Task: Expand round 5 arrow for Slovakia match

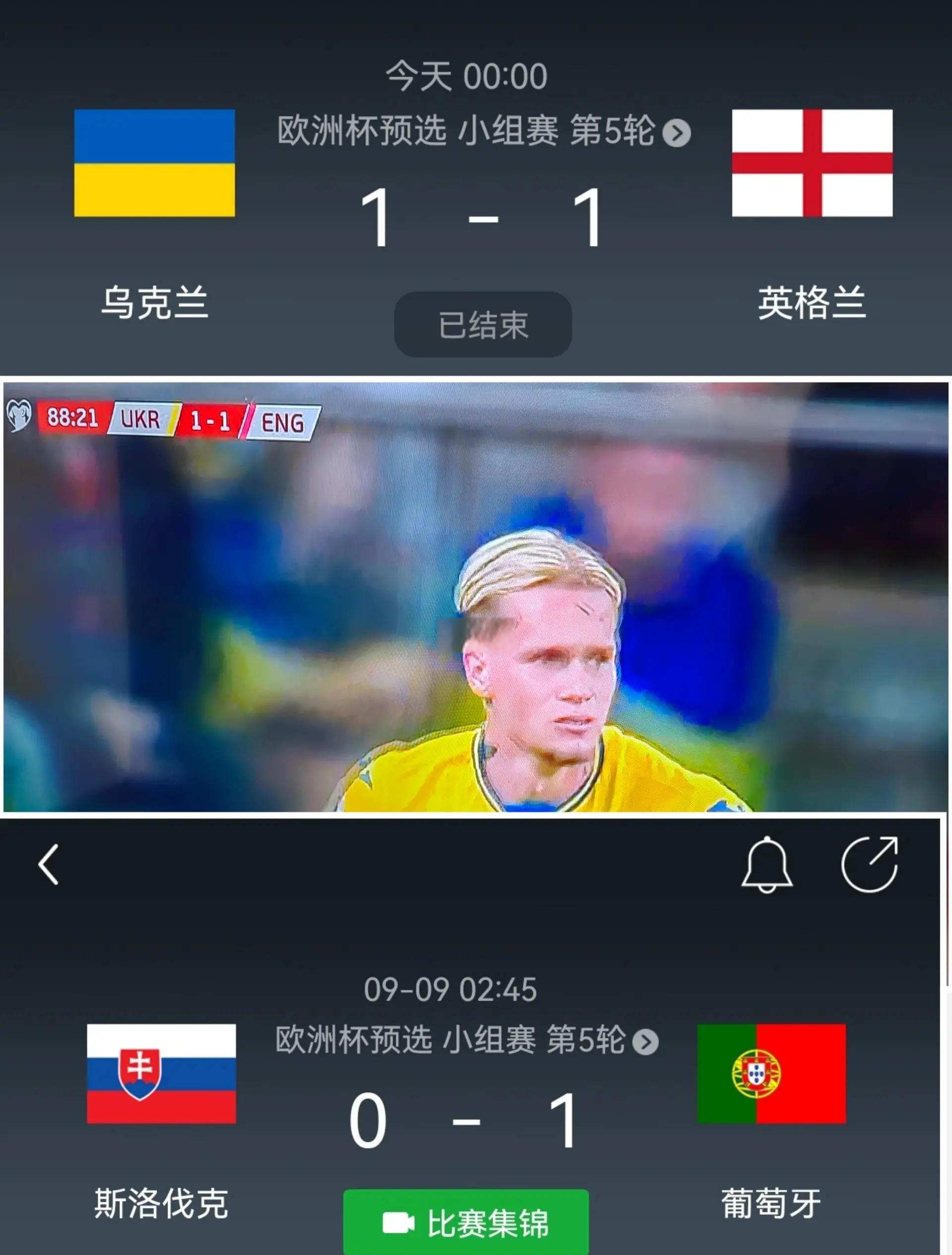Action: click(x=645, y=1042)
